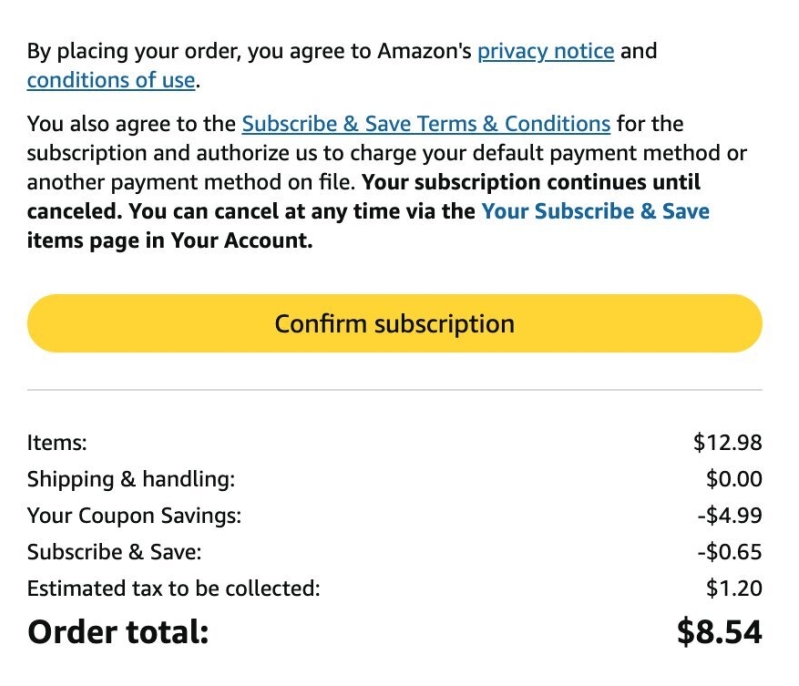
Task: Click the Subscribe & Save summary label
Action: [114, 552]
